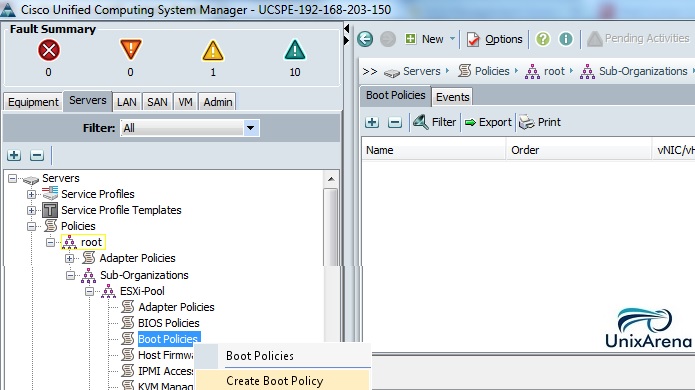Viewport: 695px width, 390px height.
Task: Click the minor faults yellow triangle icon
Action: click(x=213, y=50)
